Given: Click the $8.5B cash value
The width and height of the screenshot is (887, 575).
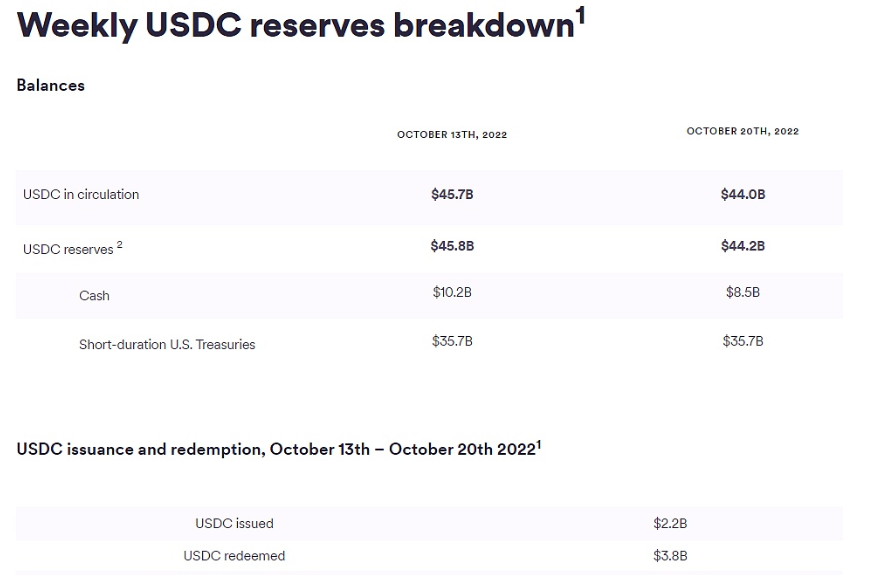Looking at the screenshot, I should [743, 292].
